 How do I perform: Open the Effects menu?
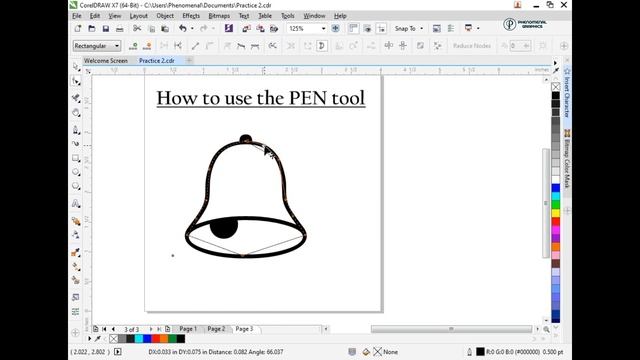191,16
